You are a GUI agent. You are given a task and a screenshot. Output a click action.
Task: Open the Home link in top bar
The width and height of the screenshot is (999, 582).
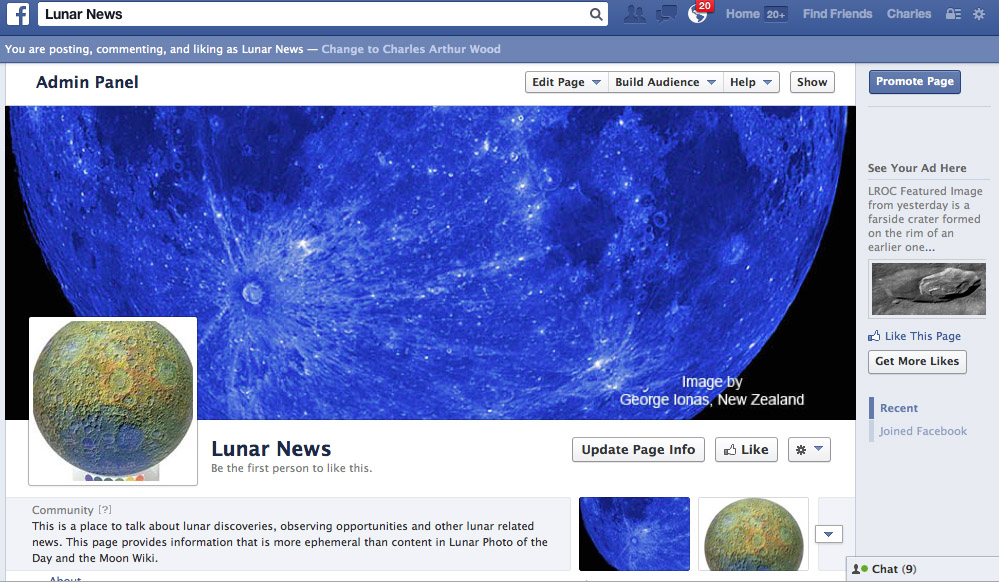coord(742,14)
